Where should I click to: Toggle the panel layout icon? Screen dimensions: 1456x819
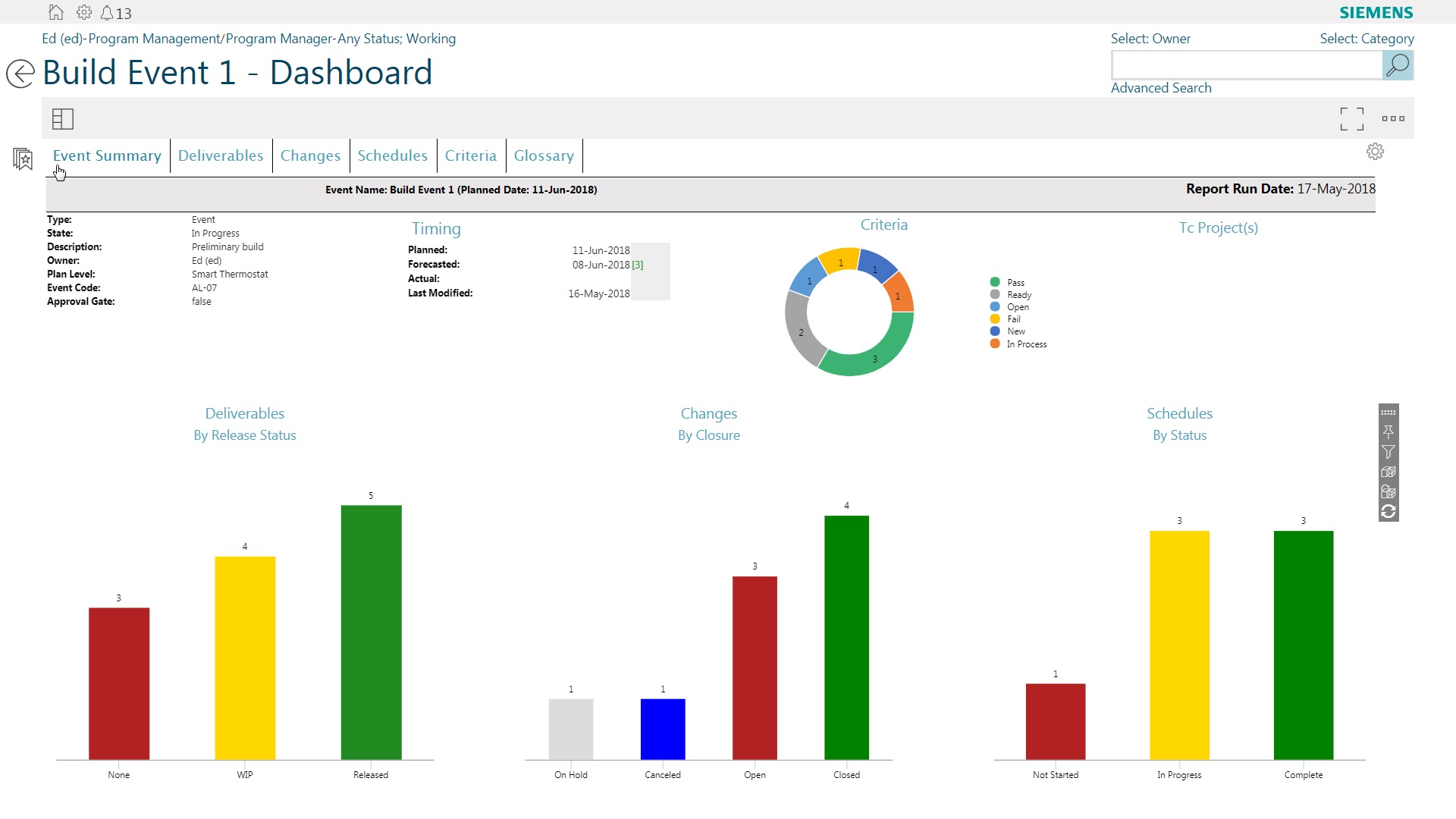[x=63, y=118]
